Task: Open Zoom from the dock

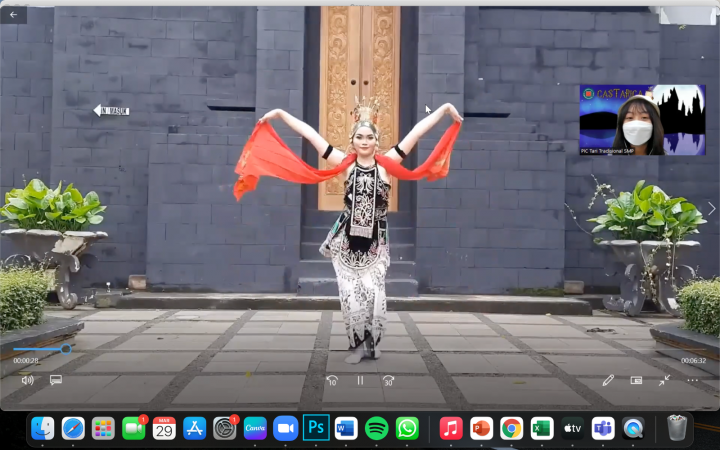Action: click(286, 428)
